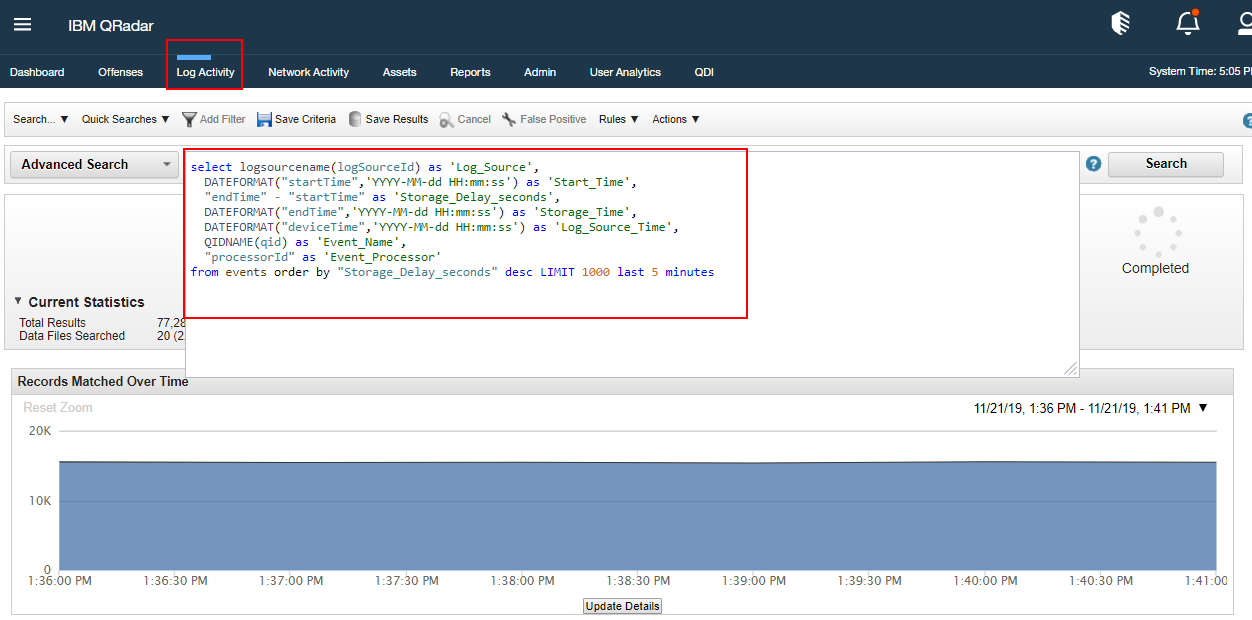Run the query with the Search button

(1166, 164)
